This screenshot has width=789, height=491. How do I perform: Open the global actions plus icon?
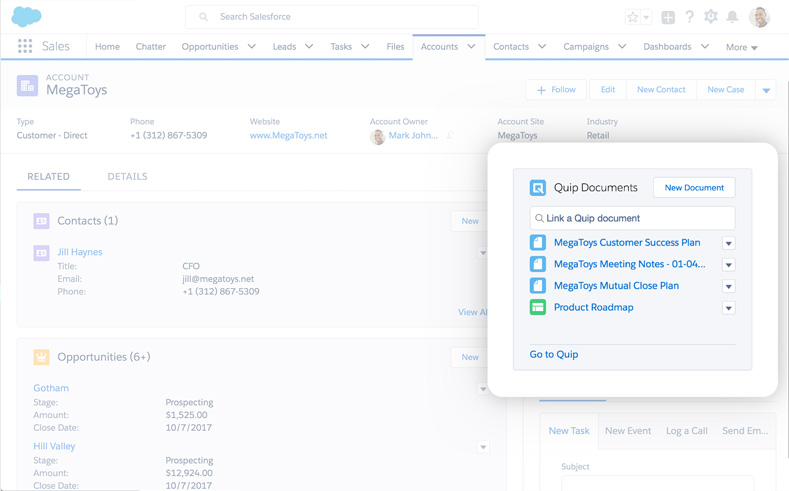(668, 17)
